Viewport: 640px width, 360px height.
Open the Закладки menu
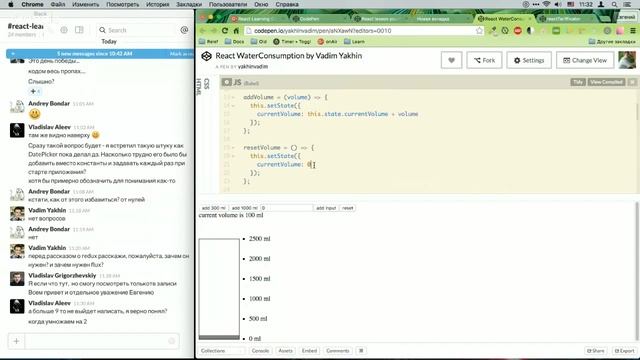189,4
